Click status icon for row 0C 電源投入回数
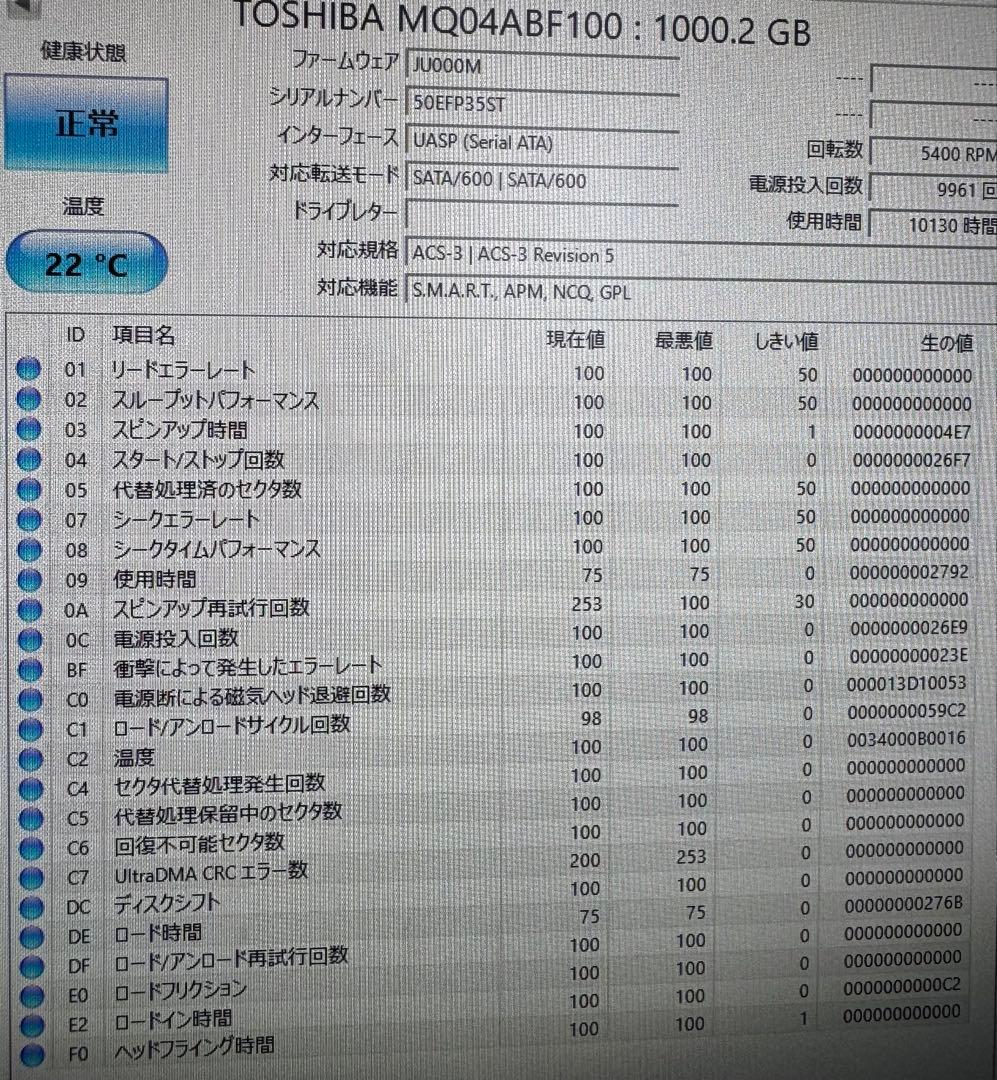Viewport: 997px width, 1080px height. click(30, 640)
